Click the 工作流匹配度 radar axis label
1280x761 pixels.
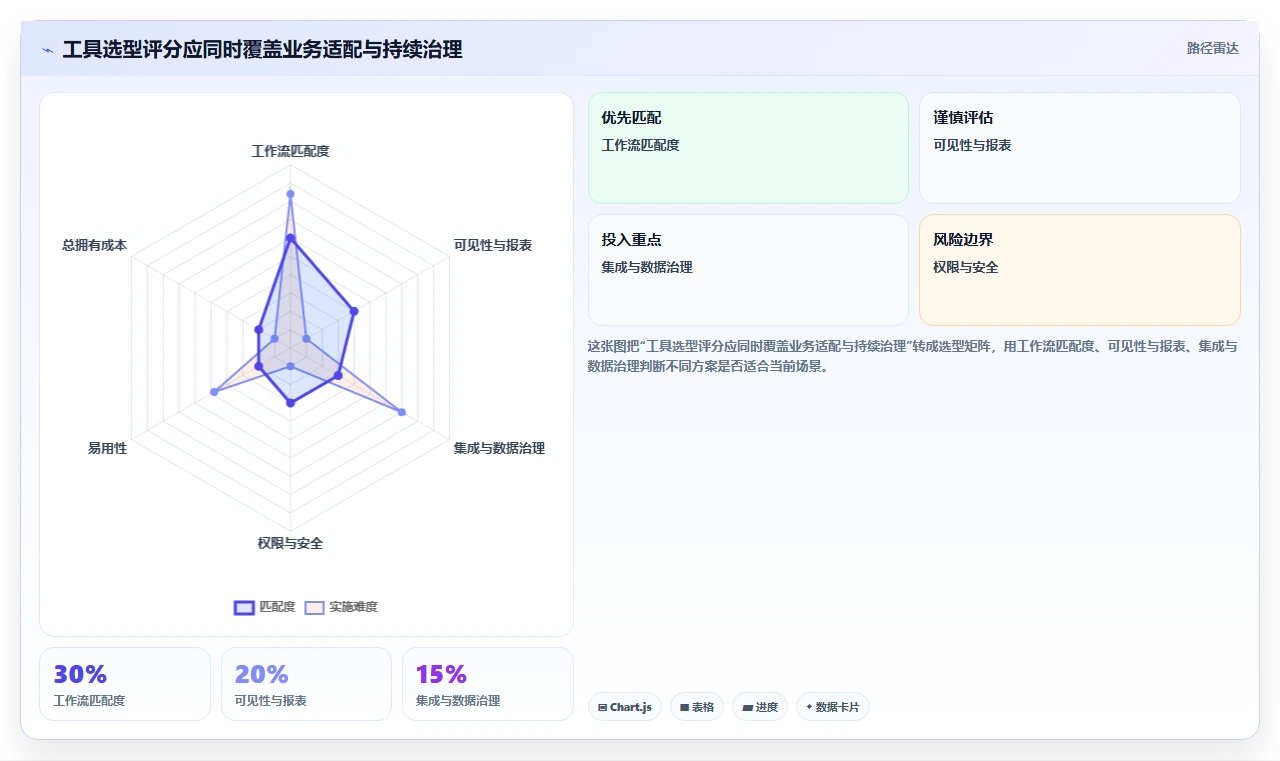(290, 151)
